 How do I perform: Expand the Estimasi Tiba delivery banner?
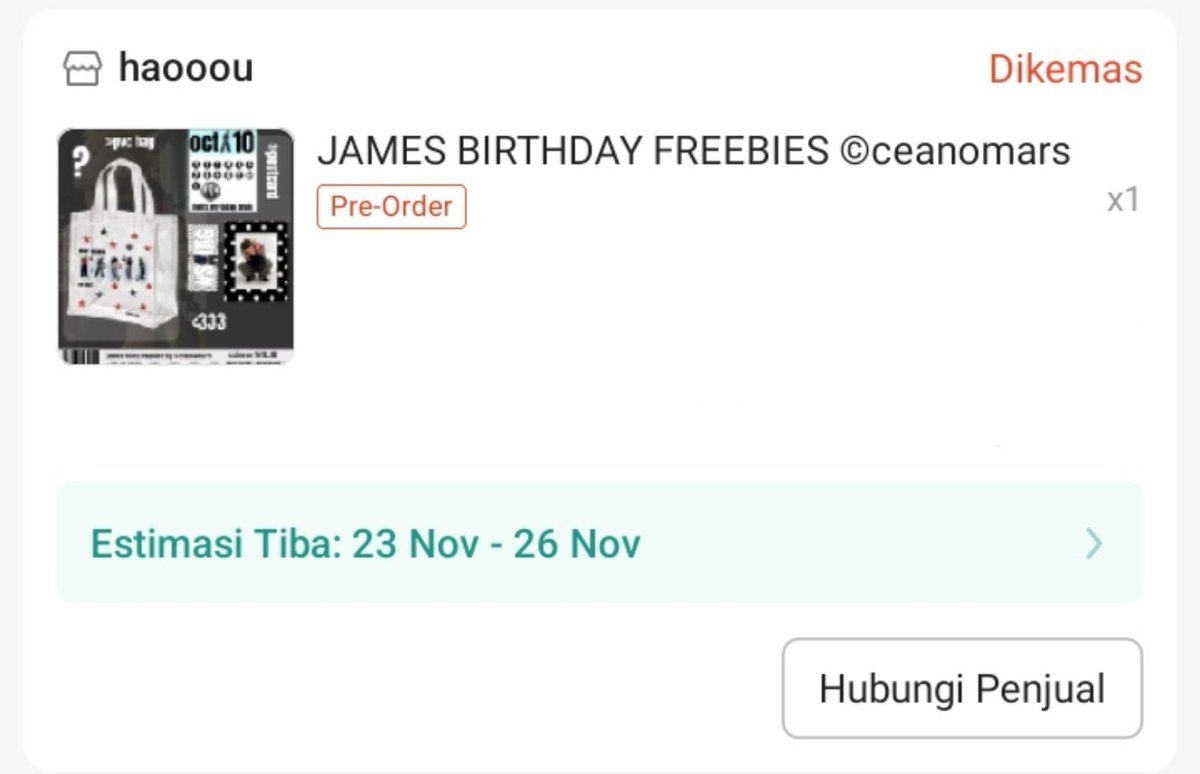coord(600,543)
